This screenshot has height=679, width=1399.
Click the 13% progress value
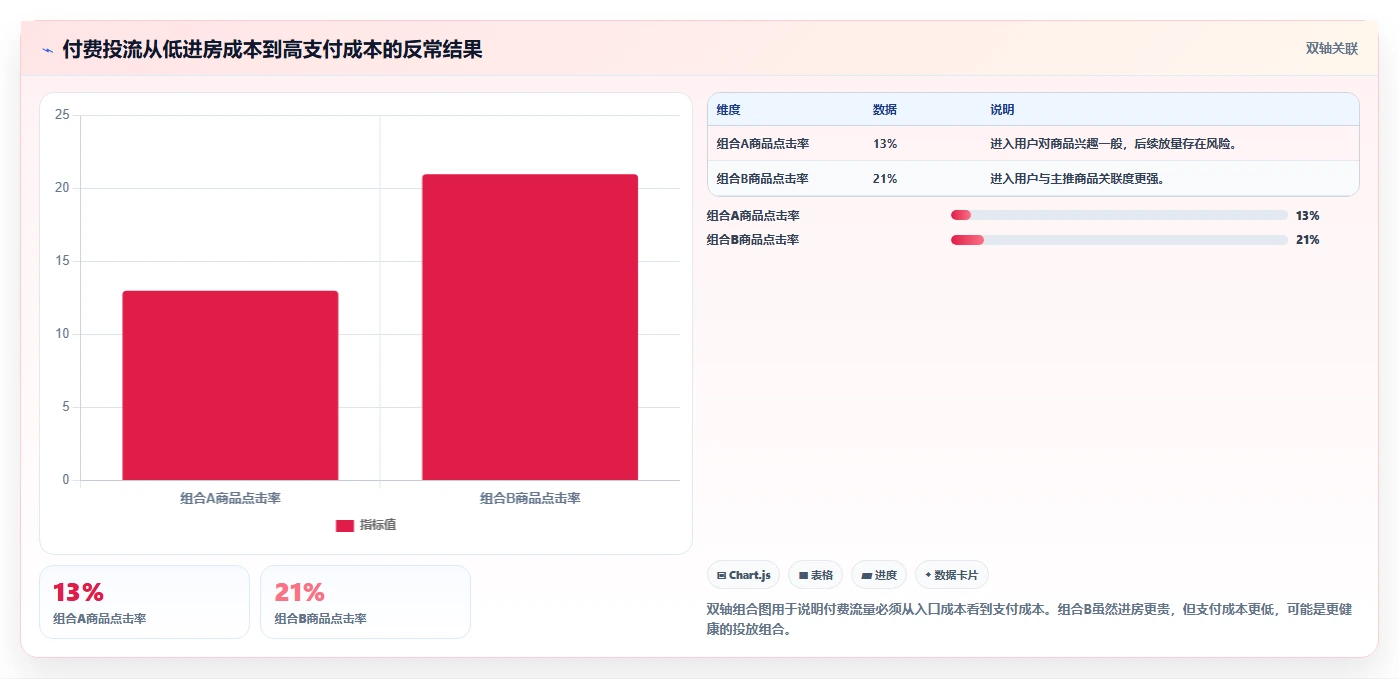(x=1307, y=215)
